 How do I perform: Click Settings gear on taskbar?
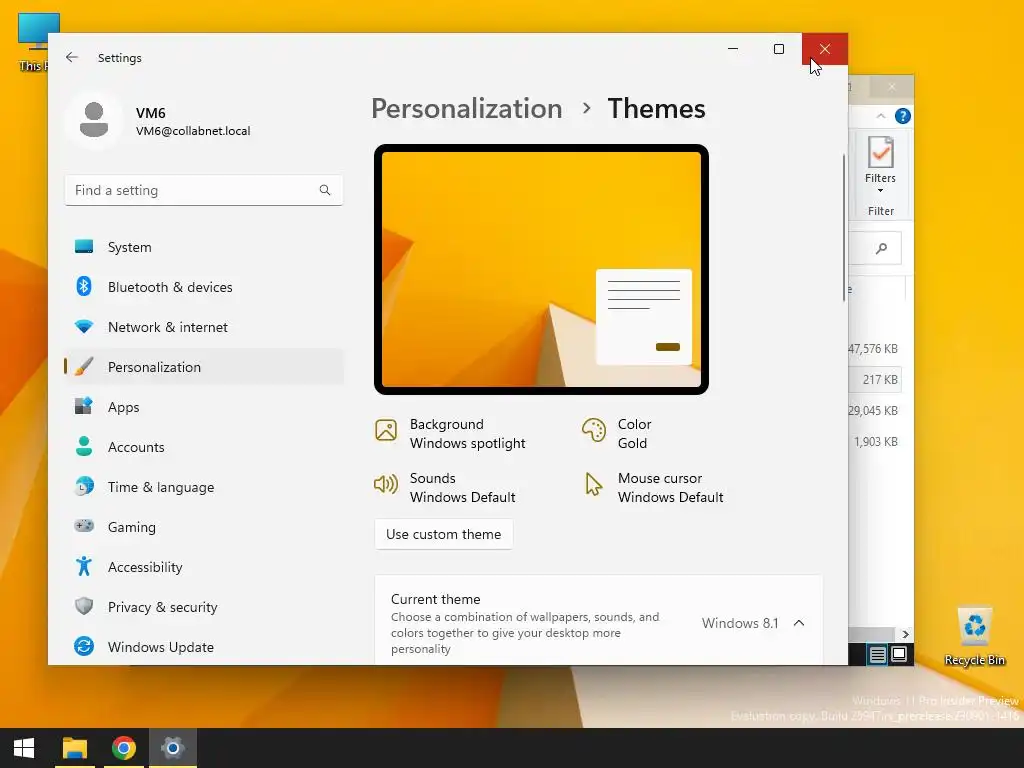pyautogui.click(x=172, y=748)
